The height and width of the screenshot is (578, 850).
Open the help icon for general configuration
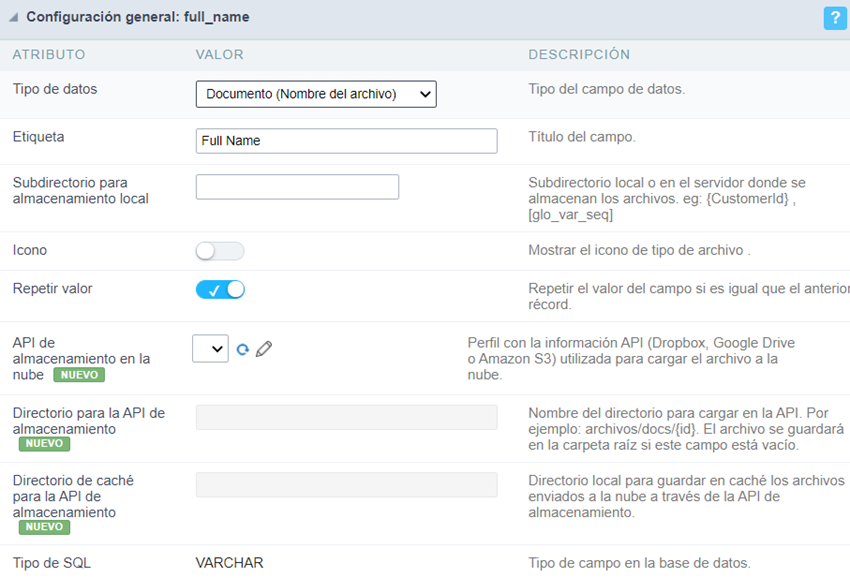pos(835,18)
